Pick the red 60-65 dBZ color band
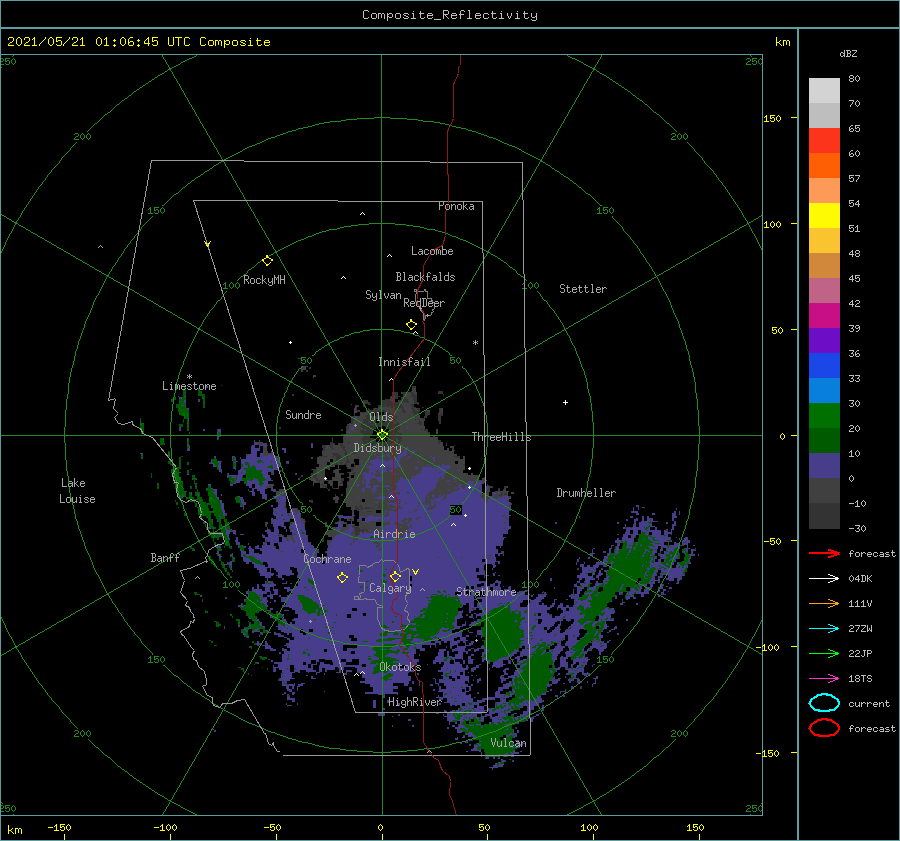This screenshot has height=841, width=900. [x=824, y=141]
